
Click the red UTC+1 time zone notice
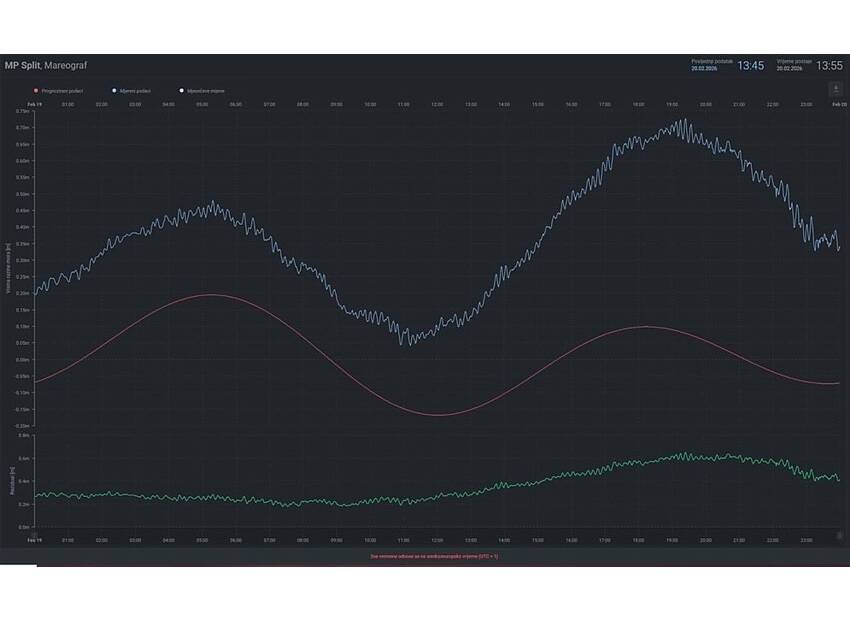point(433,556)
